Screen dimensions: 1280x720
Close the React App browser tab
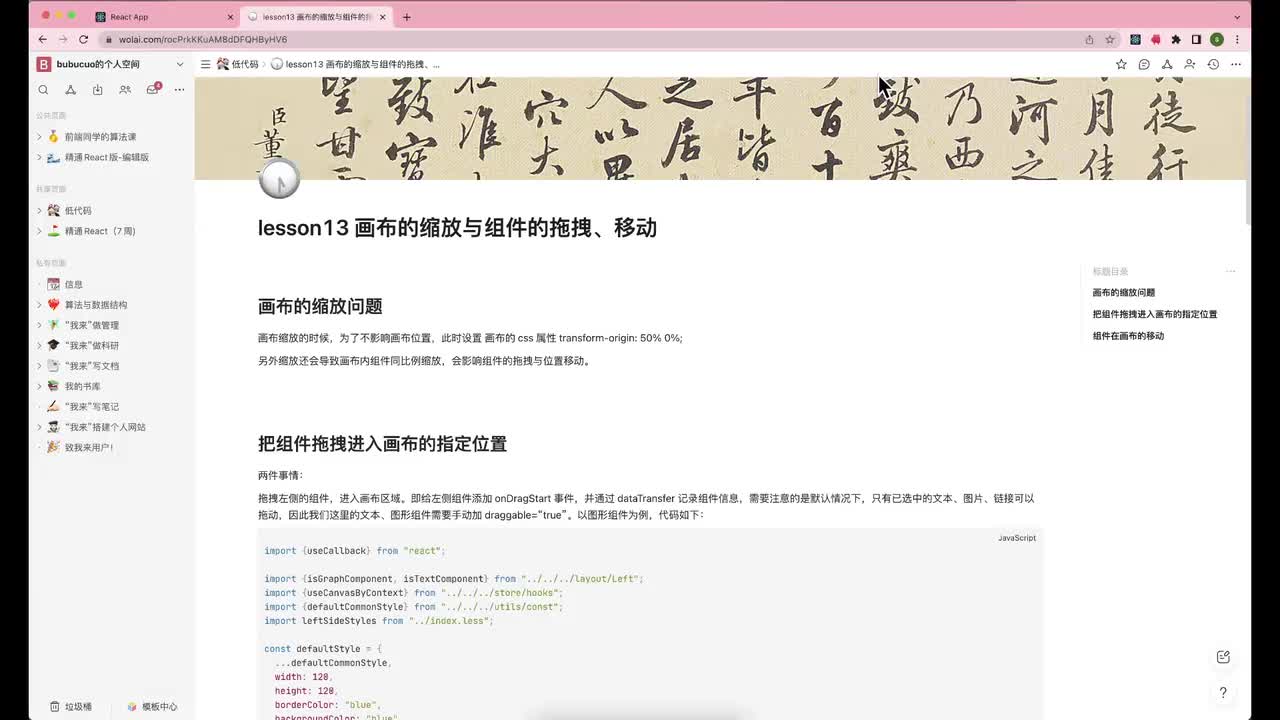[x=230, y=17]
